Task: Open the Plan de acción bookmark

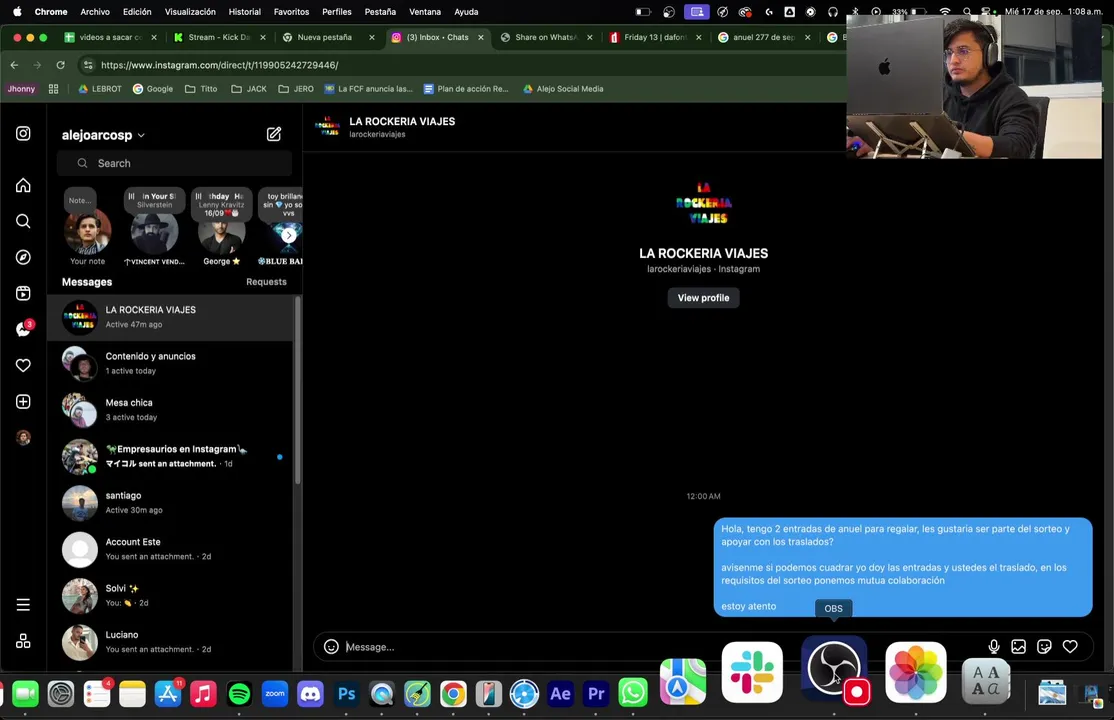Action: 466,89
